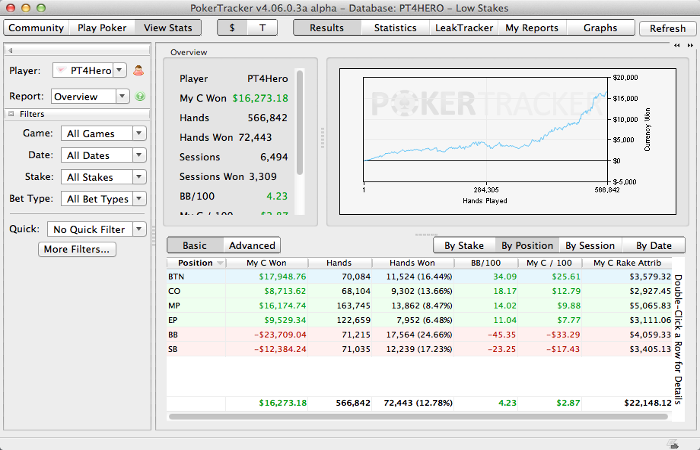Click the More Filters button
Image resolution: width=700 pixels, height=450 pixels.
coord(77,249)
